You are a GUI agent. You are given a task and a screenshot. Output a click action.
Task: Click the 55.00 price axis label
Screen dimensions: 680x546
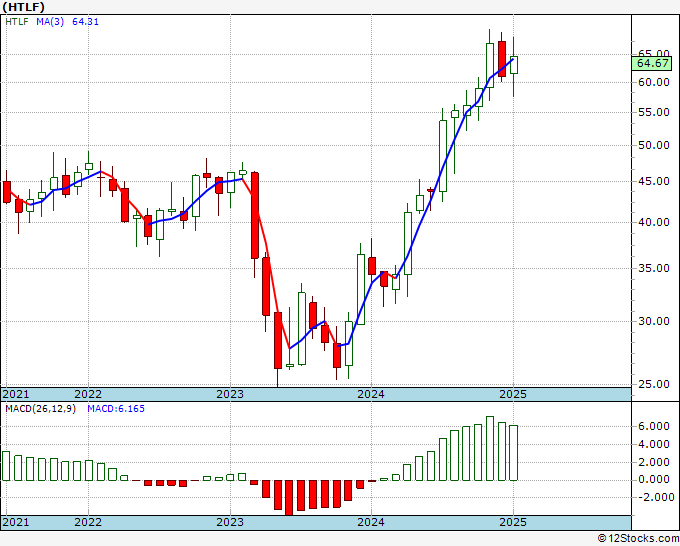[x=654, y=112]
